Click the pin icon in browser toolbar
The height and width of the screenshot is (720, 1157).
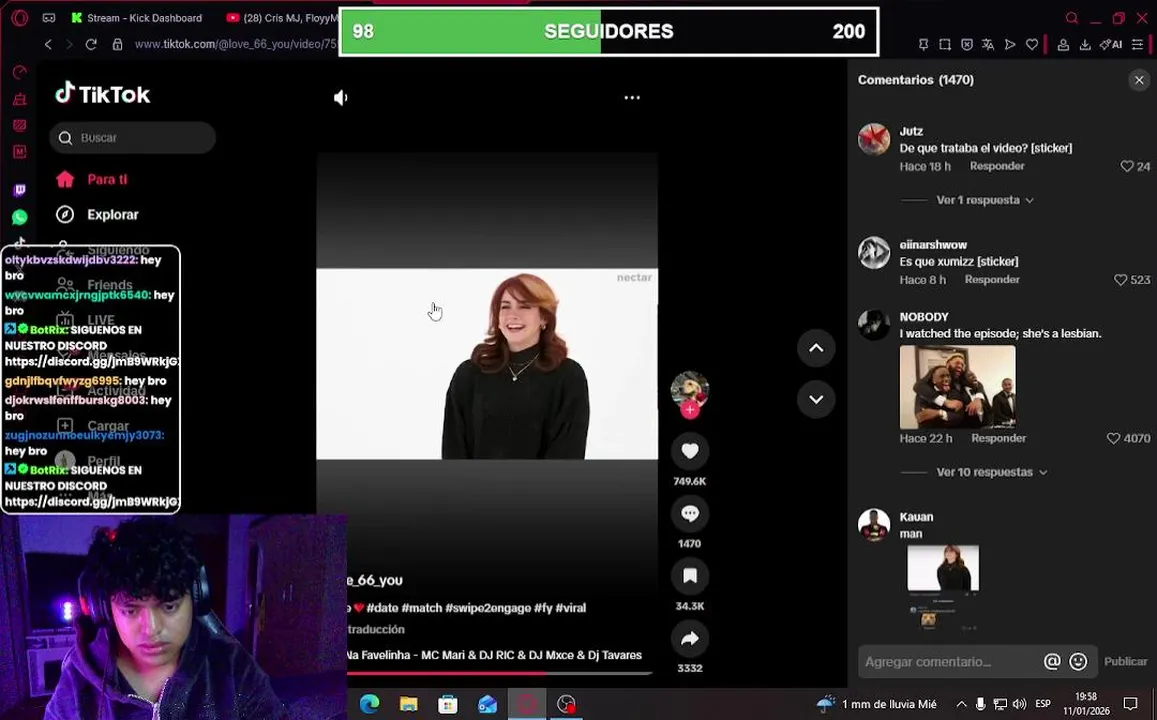tap(923, 45)
